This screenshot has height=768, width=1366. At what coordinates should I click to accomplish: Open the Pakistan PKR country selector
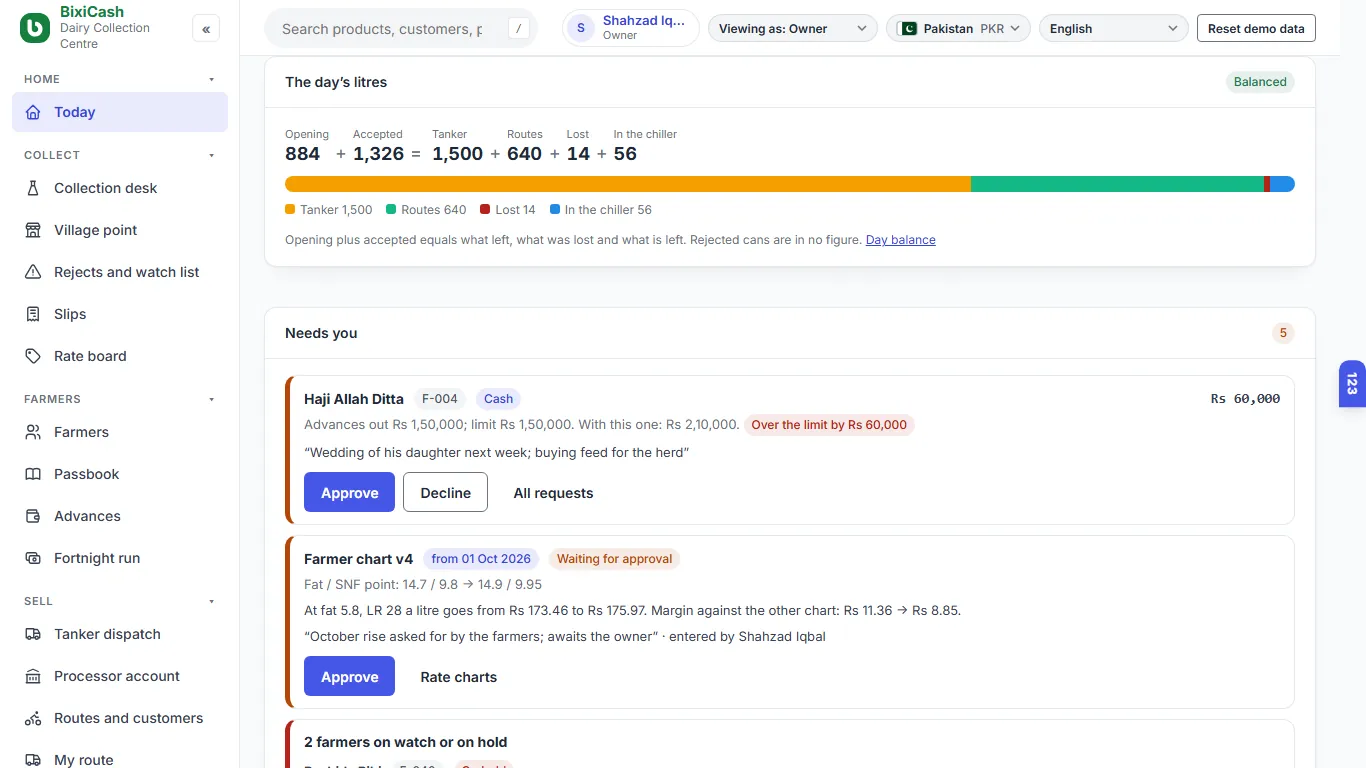[958, 29]
